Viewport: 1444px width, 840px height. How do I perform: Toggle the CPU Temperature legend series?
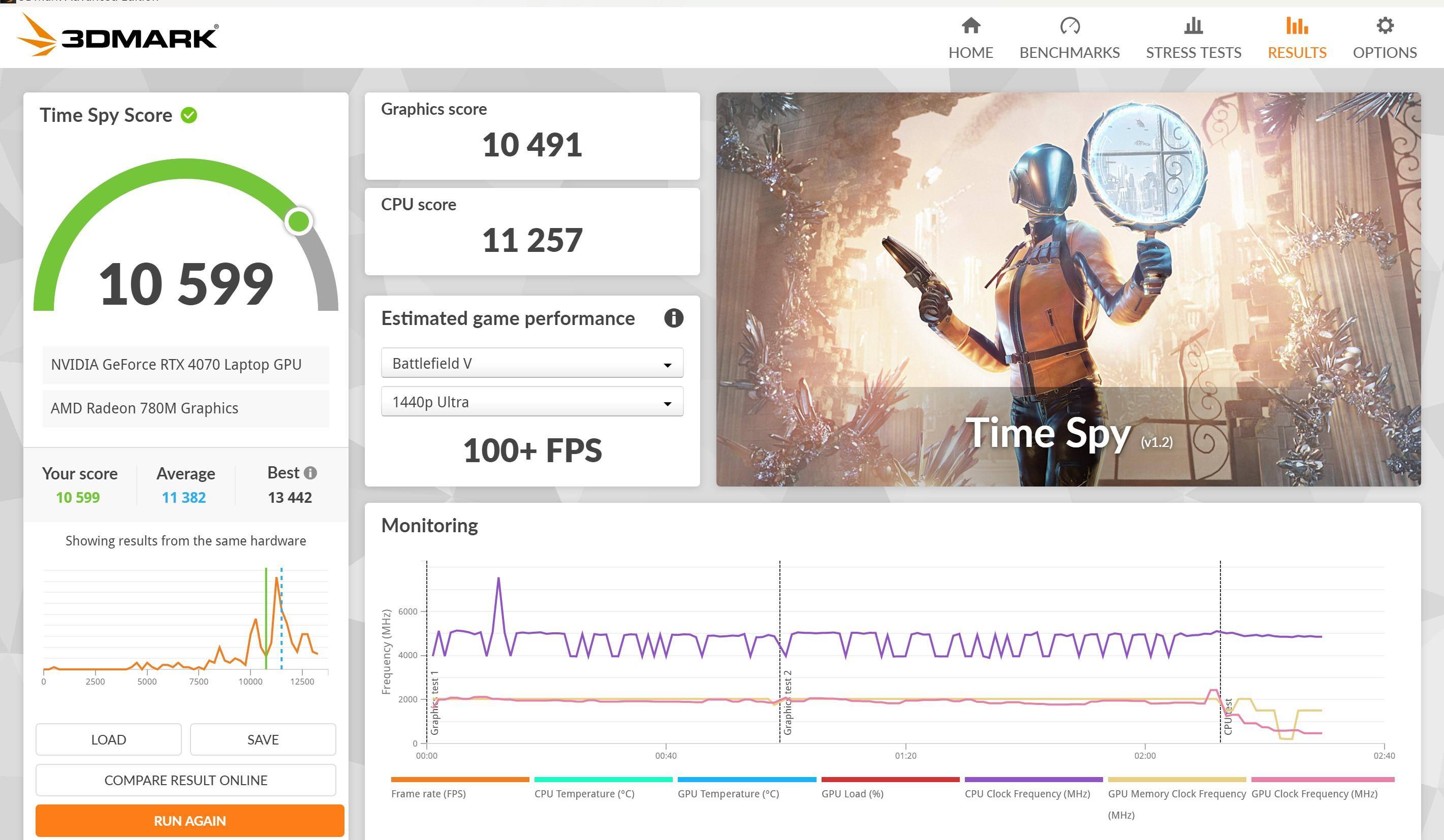pyautogui.click(x=584, y=794)
